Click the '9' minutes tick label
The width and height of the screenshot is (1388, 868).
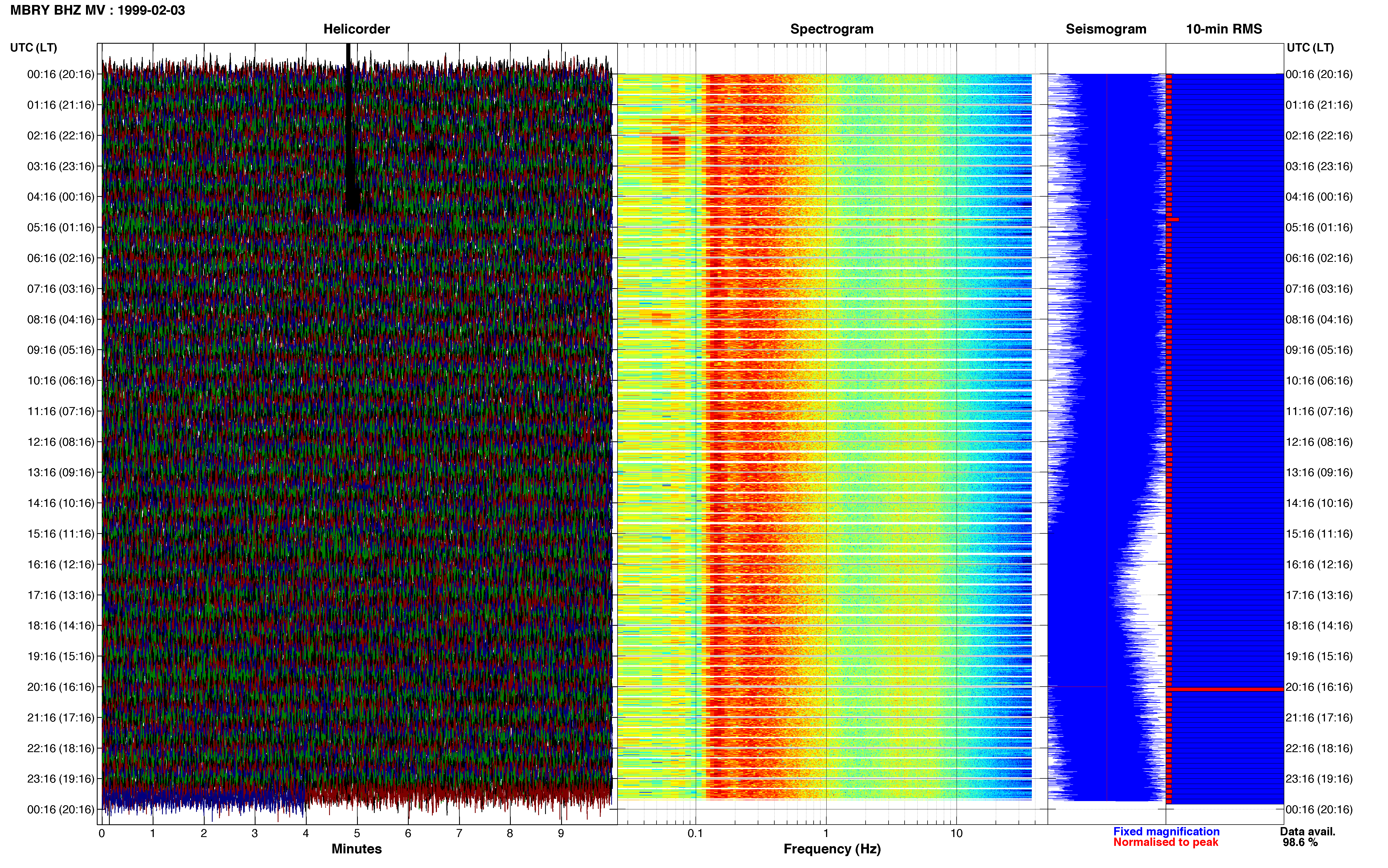(561, 833)
